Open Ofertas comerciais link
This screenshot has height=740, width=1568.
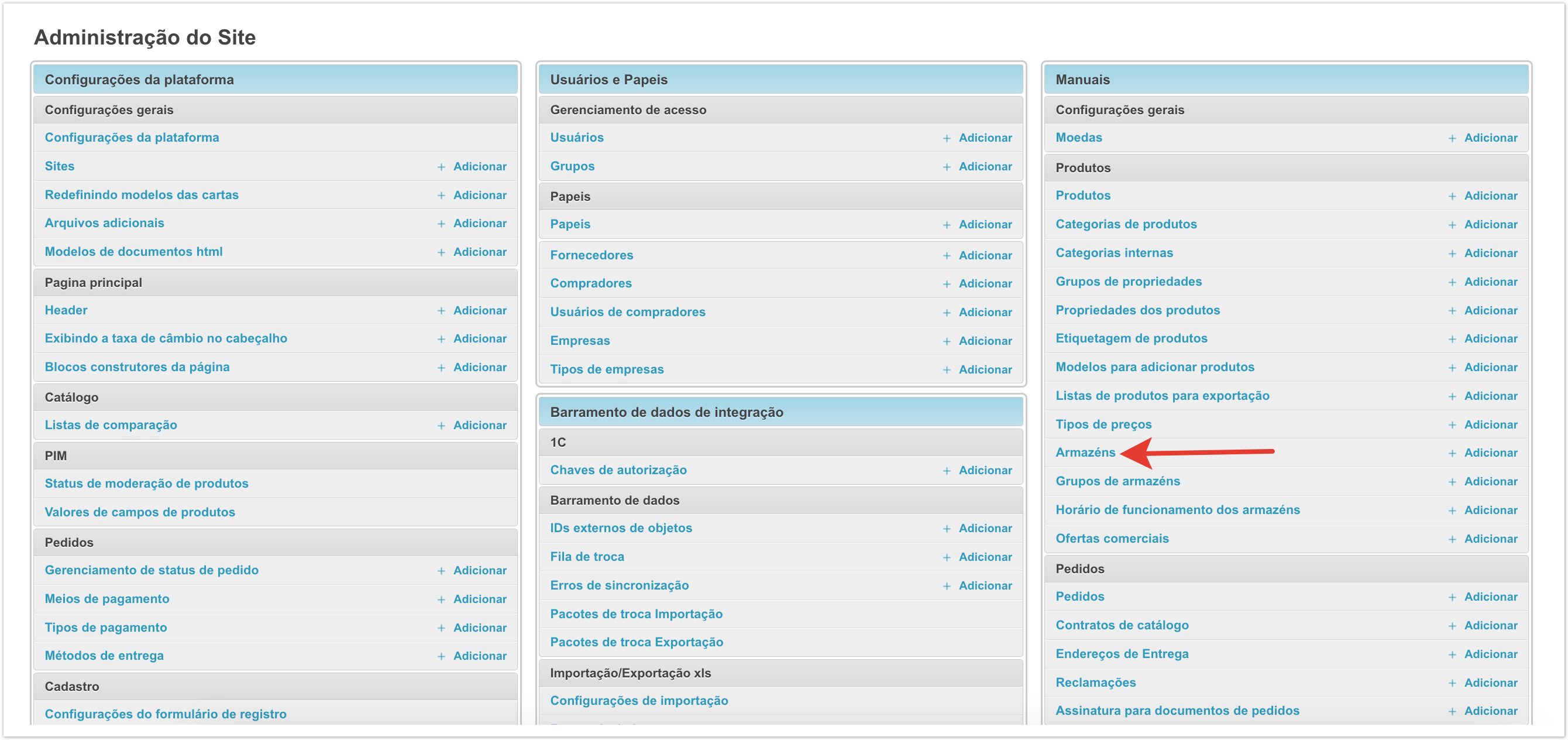(x=1112, y=539)
